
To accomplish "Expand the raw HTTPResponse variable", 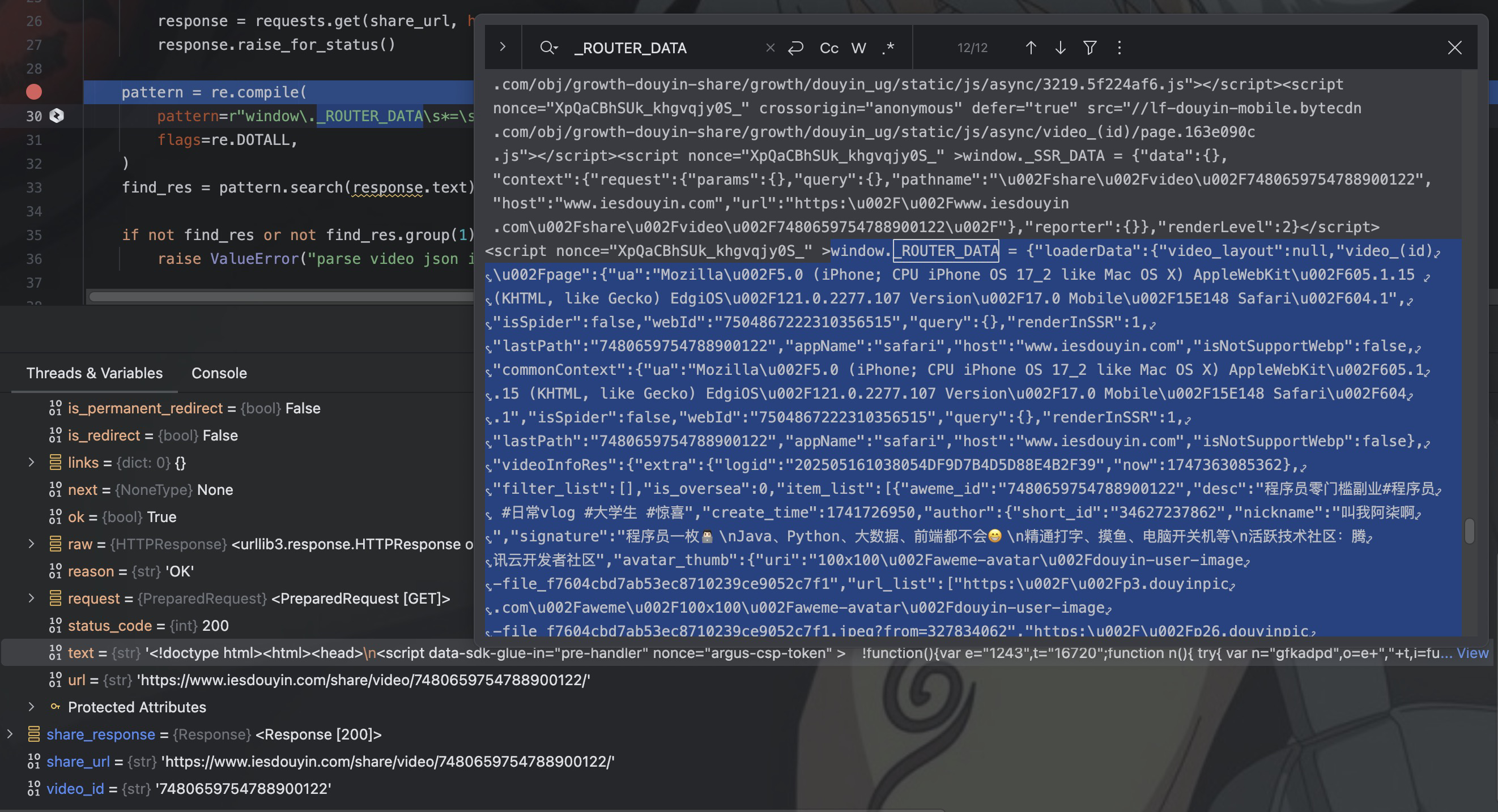I will click(x=31, y=544).
